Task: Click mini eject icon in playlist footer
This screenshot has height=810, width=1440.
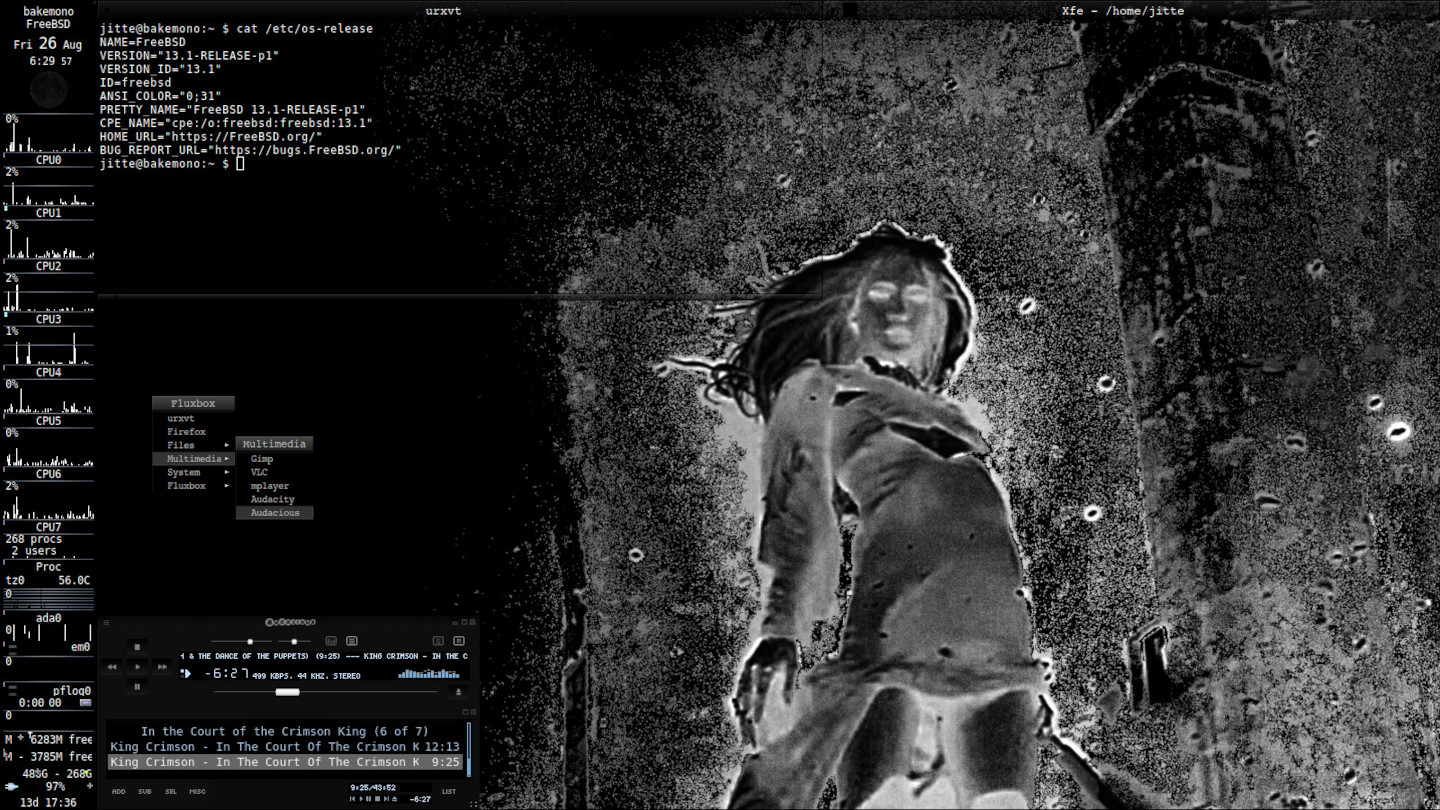Action: click(x=395, y=799)
